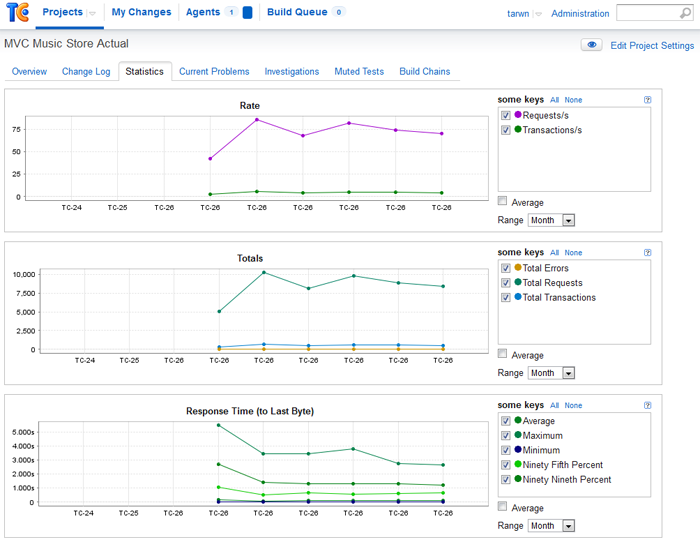Viewport: 700px width, 542px height.
Task: Enable Average checkbox under Response Time chart
Action: (502, 506)
